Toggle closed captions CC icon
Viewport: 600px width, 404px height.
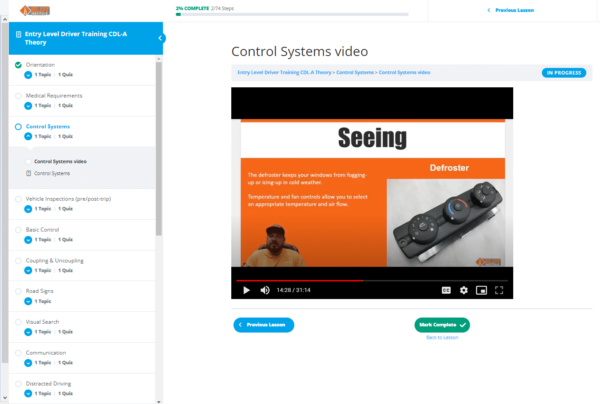coord(446,290)
